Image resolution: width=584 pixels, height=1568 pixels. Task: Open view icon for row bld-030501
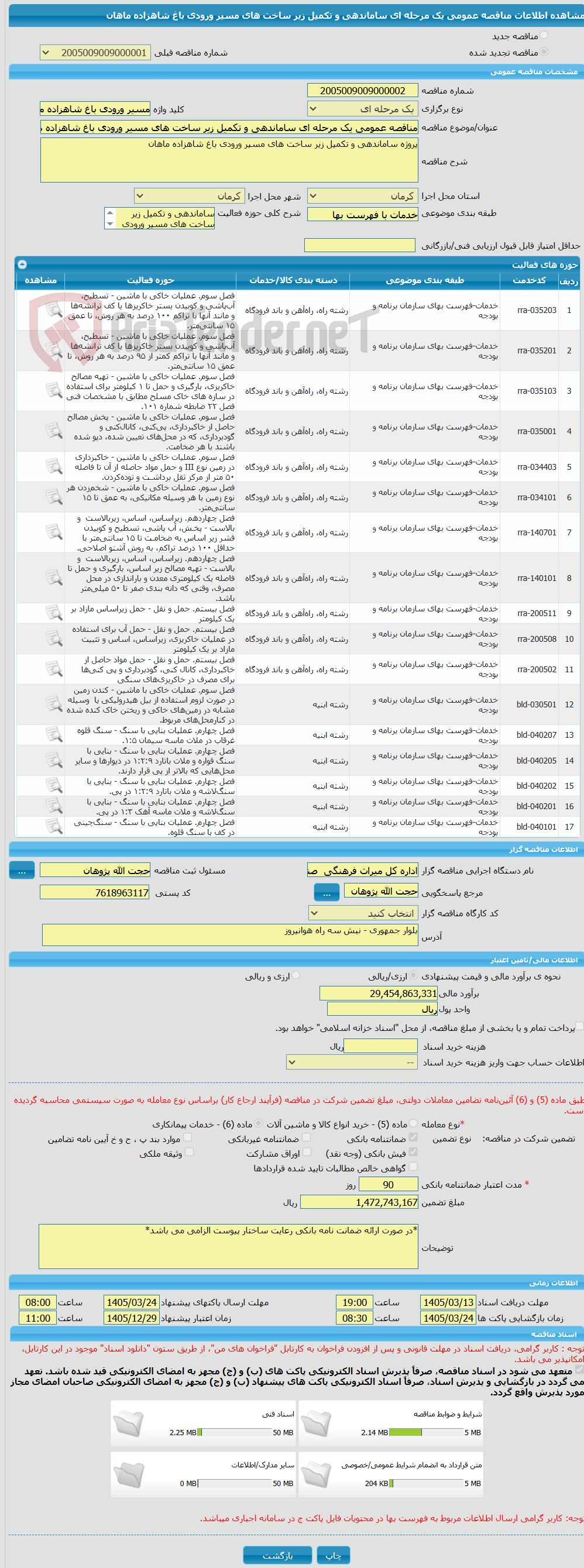pos(54,704)
